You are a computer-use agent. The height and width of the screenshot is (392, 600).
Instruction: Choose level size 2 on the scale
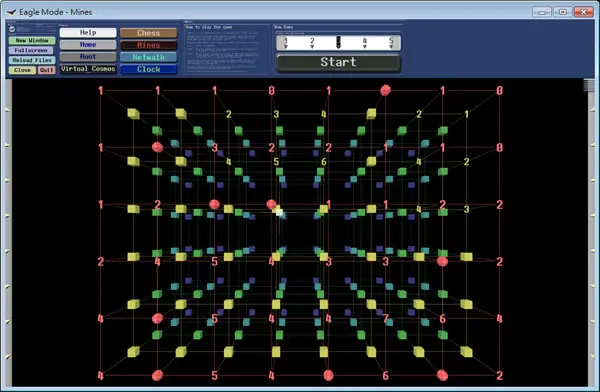tap(312, 42)
